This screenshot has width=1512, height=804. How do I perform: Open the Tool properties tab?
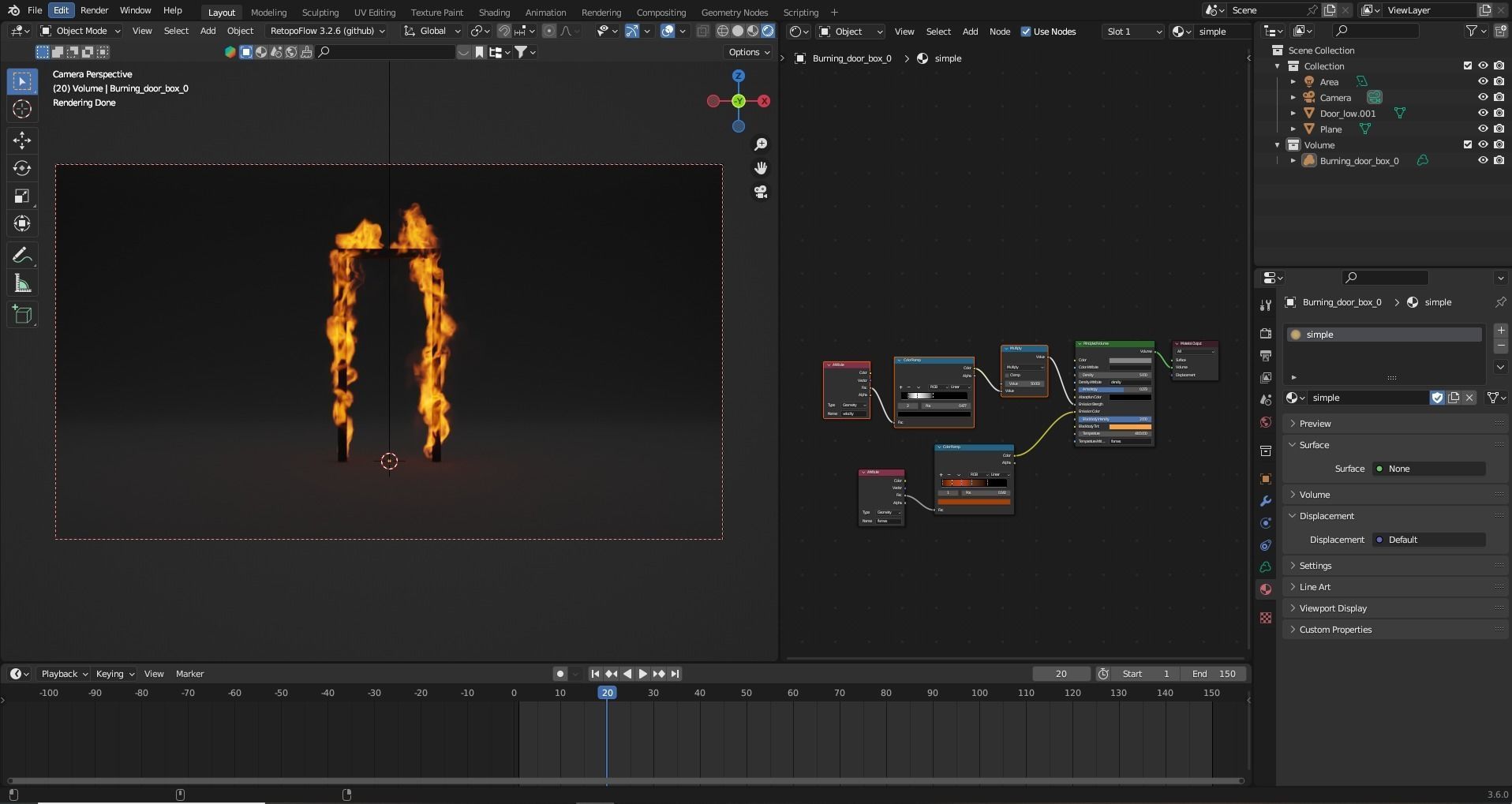1266,305
